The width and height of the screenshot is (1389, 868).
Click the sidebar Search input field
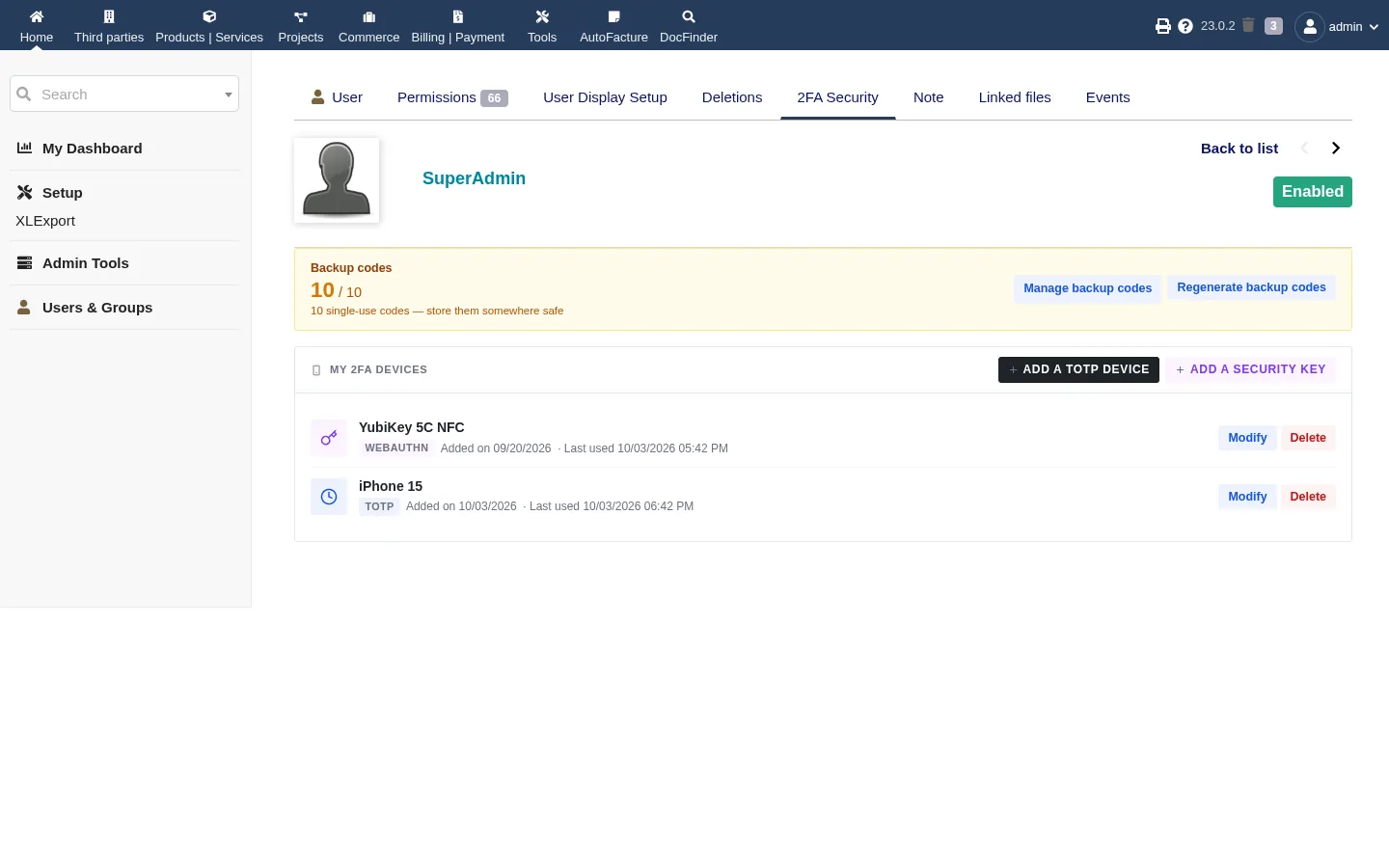point(124,94)
